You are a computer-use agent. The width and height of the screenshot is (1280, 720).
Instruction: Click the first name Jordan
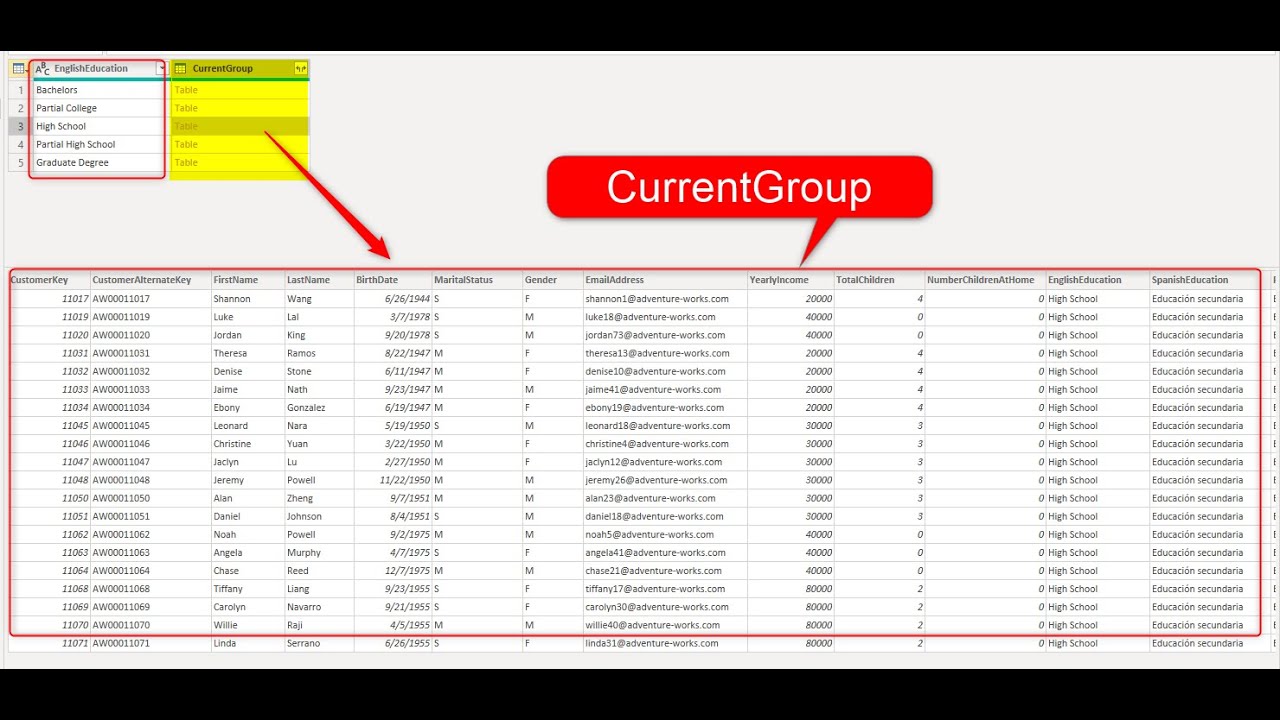click(x=227, y=335)
